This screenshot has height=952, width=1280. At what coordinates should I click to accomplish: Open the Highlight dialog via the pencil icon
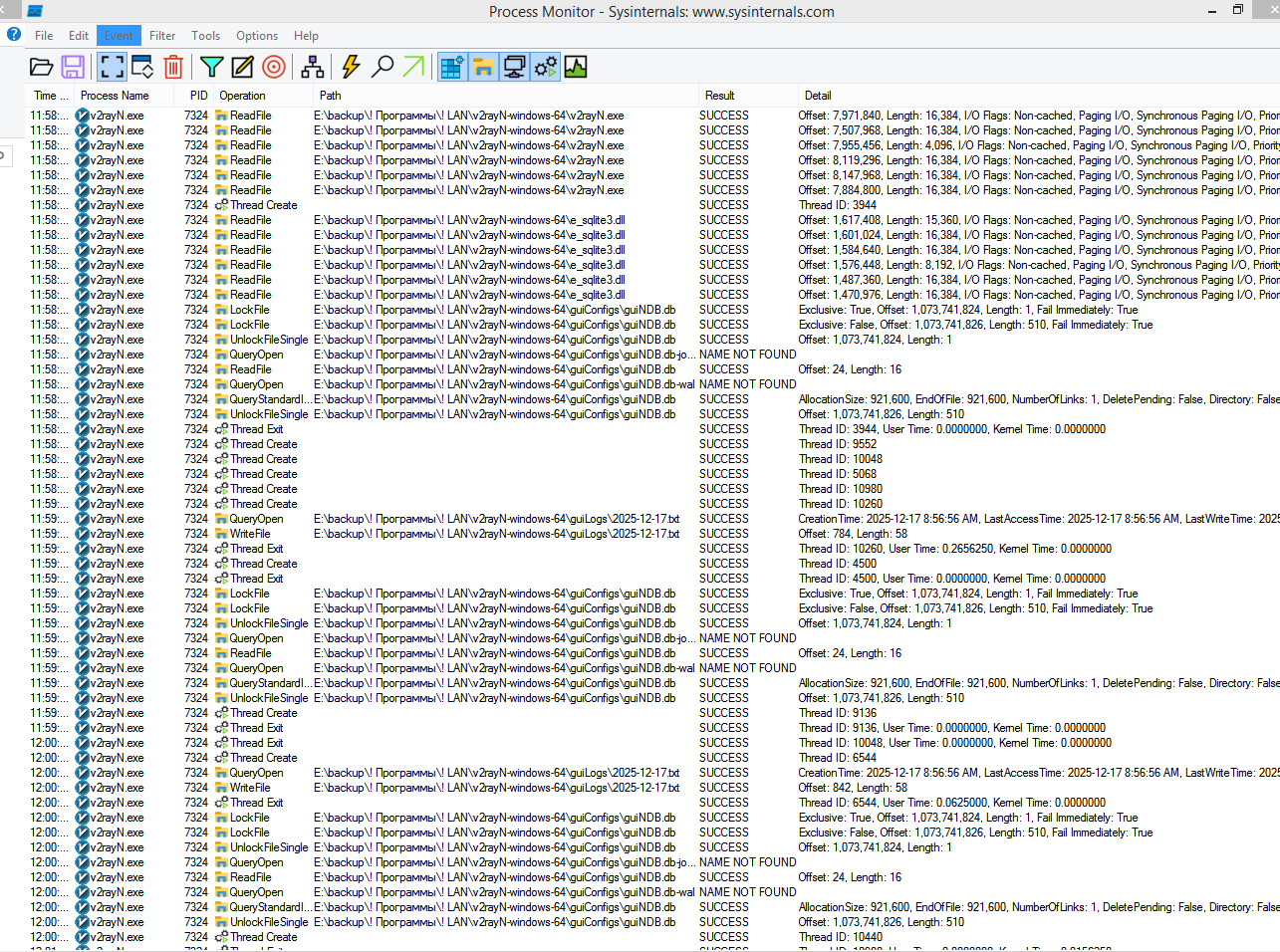click(242, 67)
